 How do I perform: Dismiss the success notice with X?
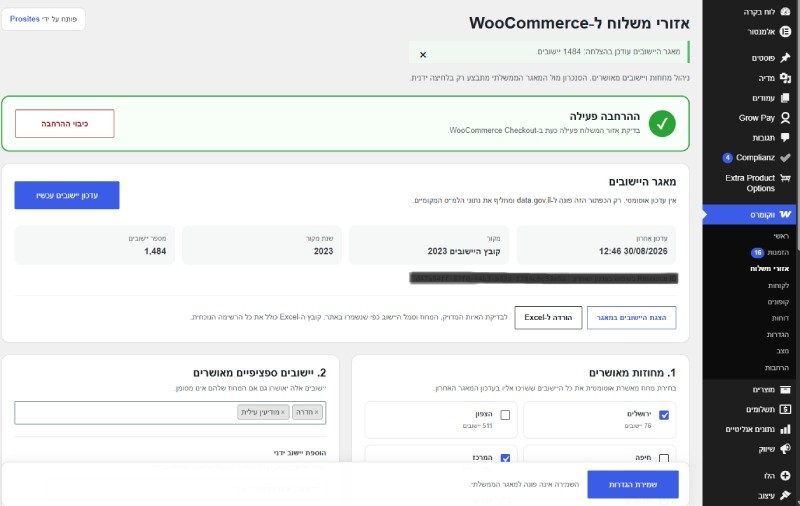[x=423, y=55]
